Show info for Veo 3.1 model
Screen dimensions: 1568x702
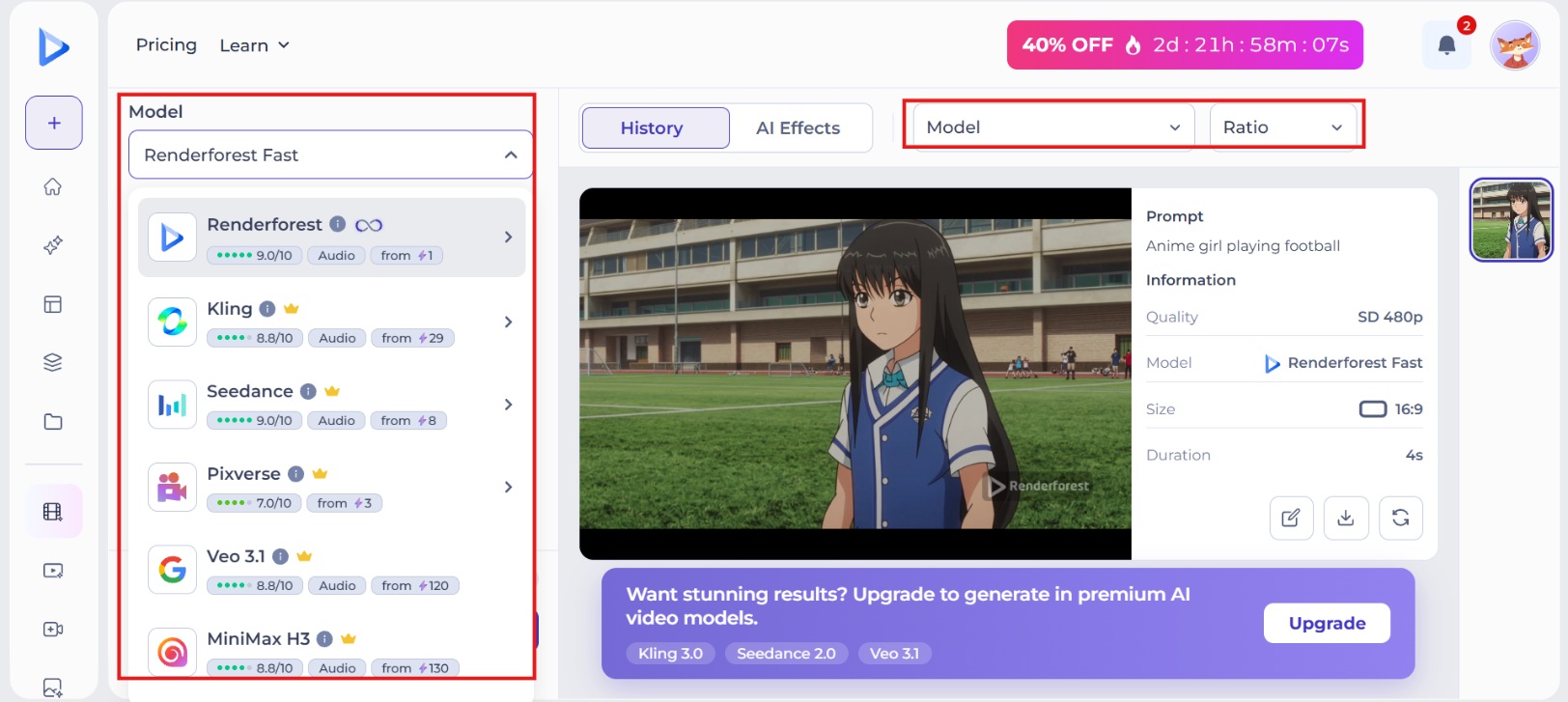(280, 556)
